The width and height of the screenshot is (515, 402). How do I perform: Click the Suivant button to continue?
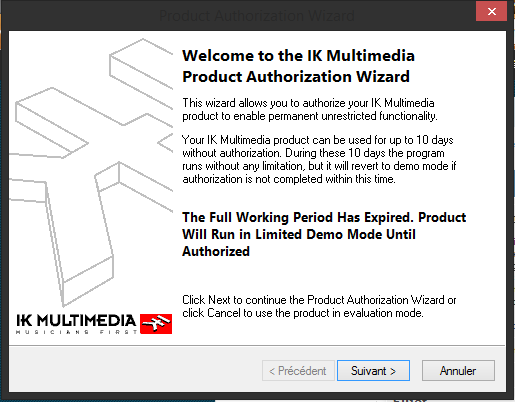click(x=373, y=370)
